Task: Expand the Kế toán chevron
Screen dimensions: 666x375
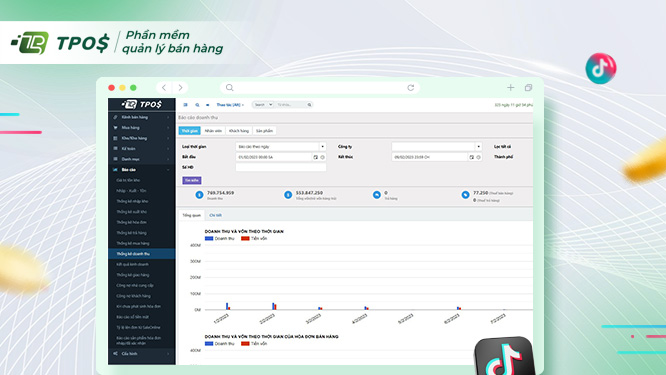Action: coord(168,149)
